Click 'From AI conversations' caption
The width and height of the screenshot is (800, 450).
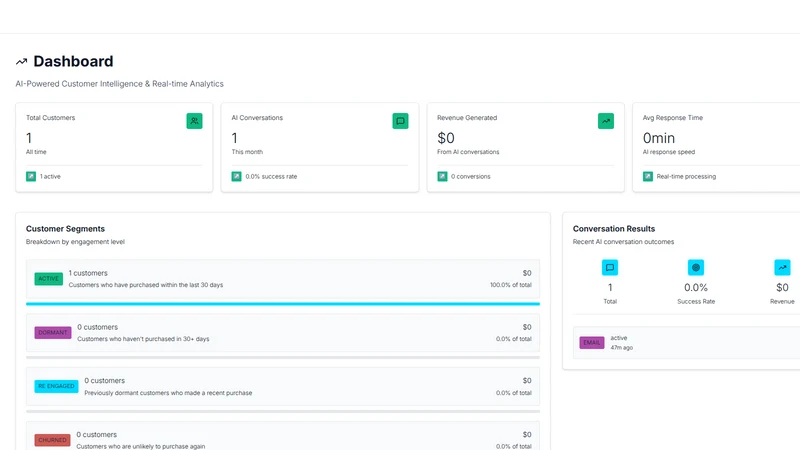pyautogui.click(x=468, y=152)
